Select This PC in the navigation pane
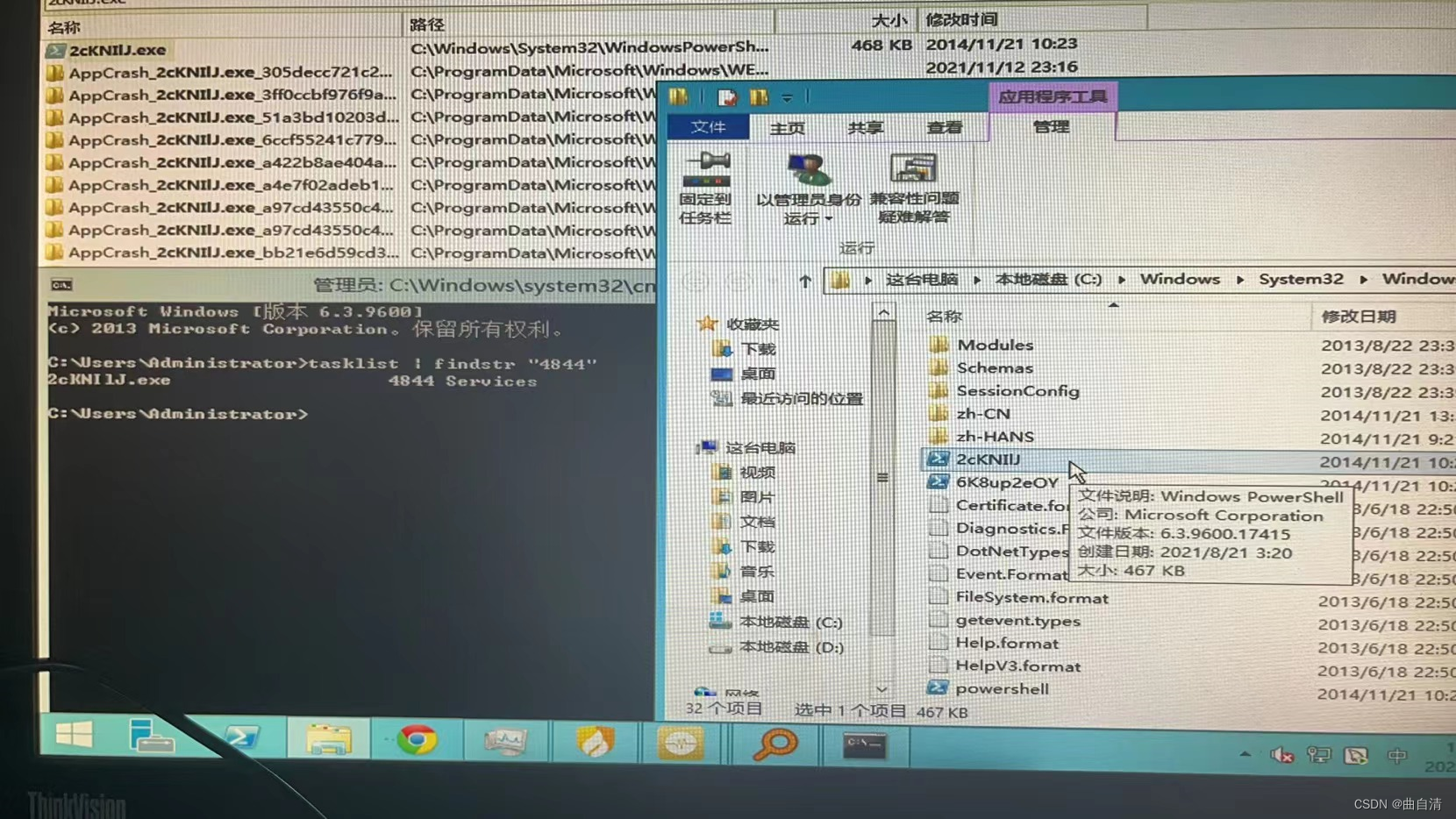This screenshot has height=819, width=1456. coord(747,448)
